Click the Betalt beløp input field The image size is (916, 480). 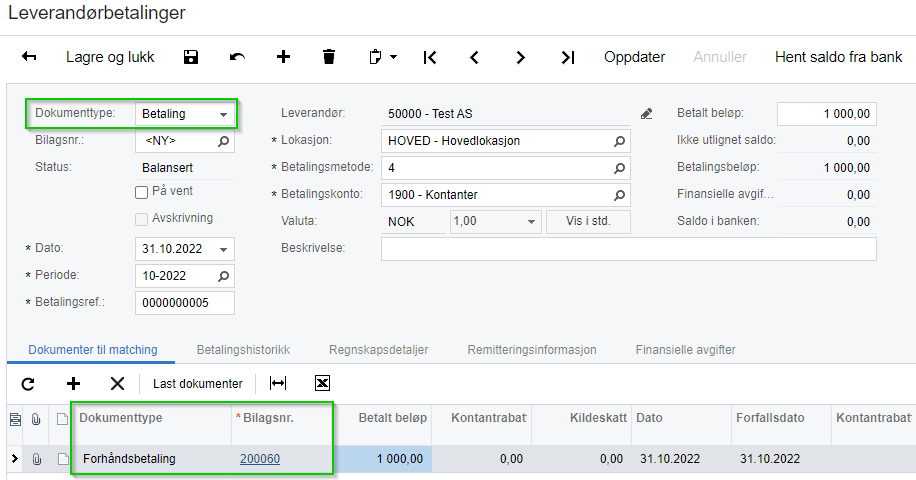tap(827, 114)
